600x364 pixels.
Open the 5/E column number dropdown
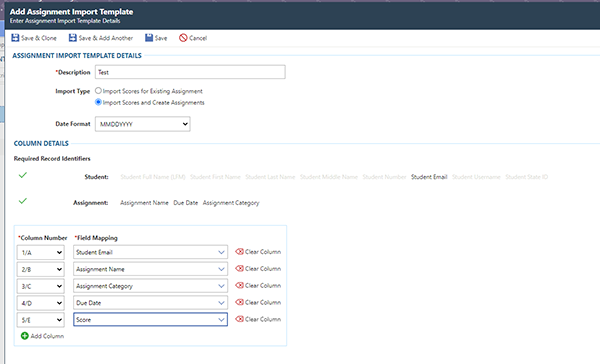41,320
